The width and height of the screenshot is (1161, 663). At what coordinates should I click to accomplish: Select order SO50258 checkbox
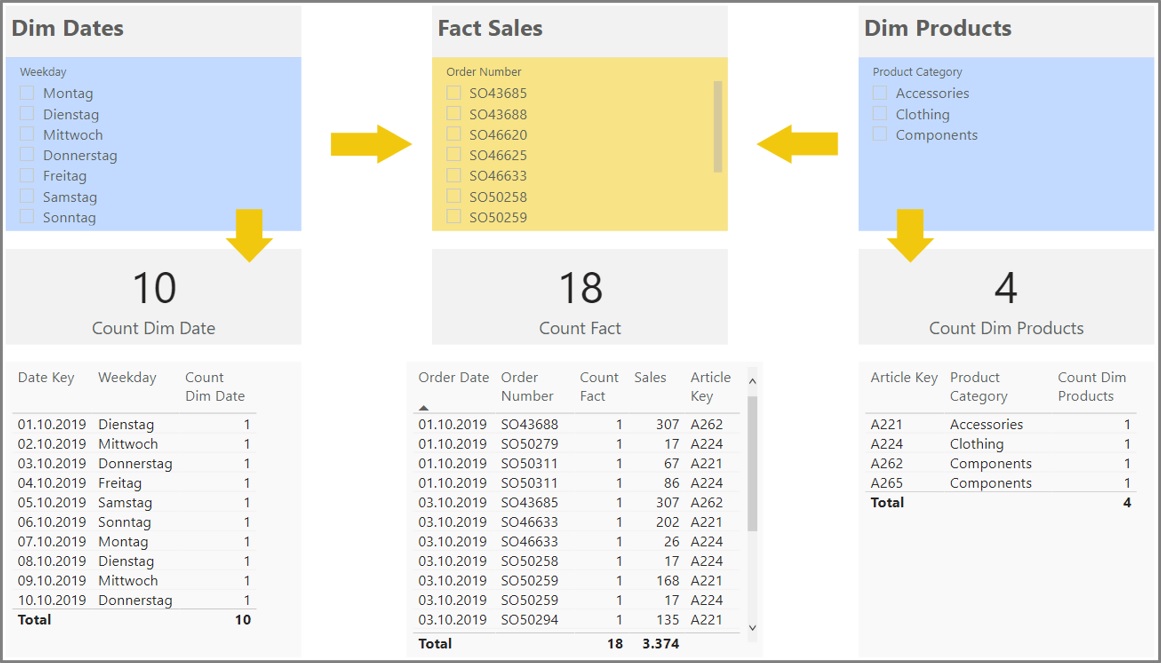(x=454, y=196)
